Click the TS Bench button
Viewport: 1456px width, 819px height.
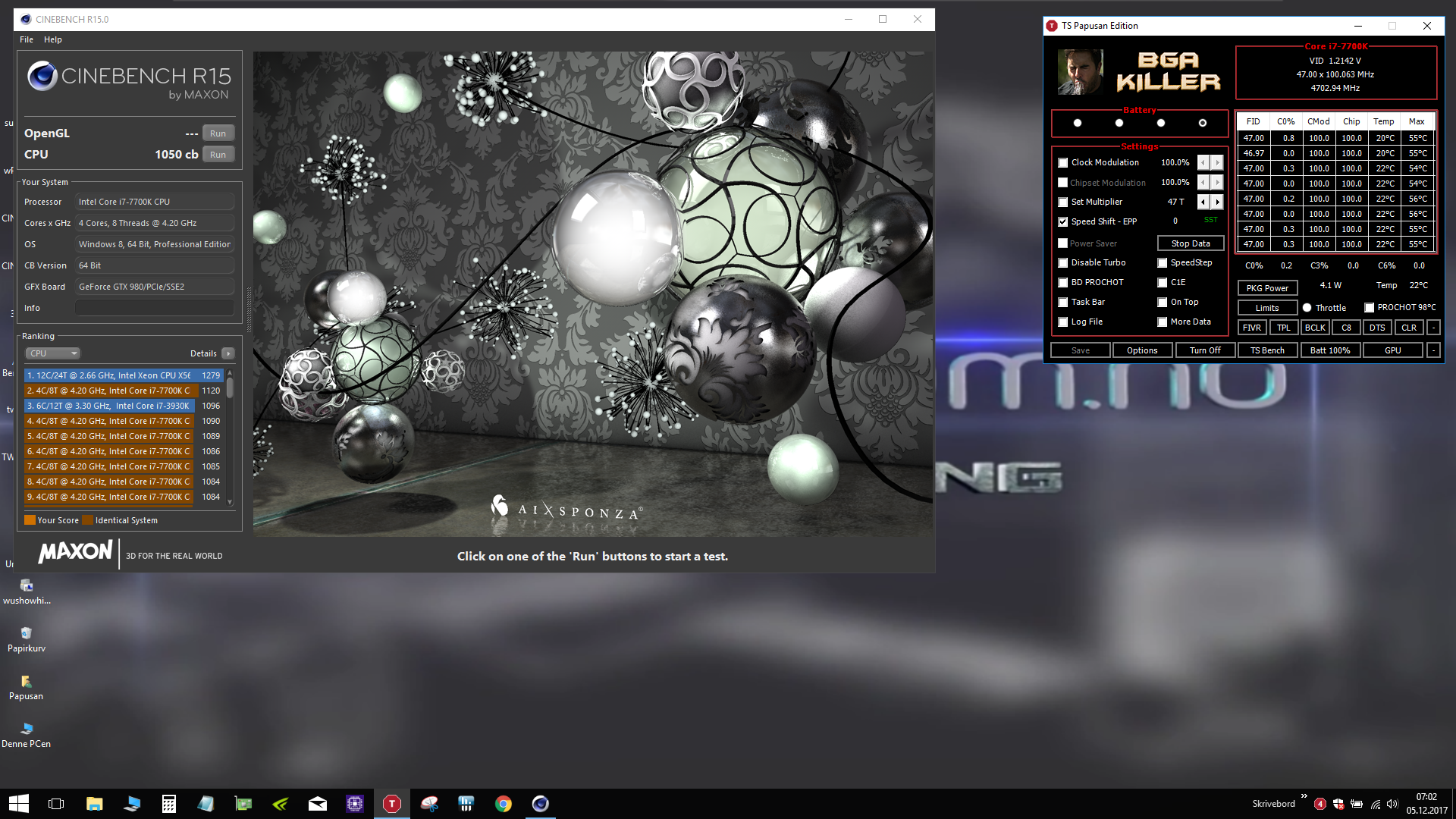1267,350
